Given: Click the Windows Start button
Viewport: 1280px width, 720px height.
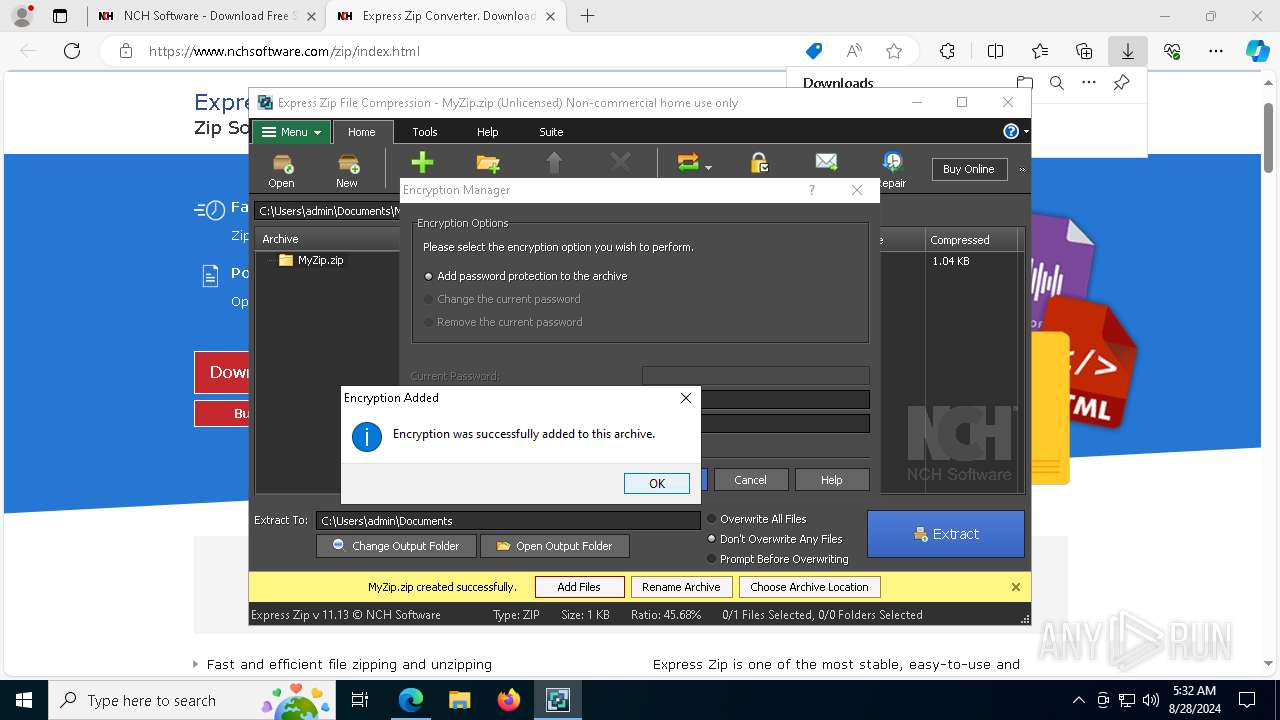Looking at the screenshot, I should (23, 700).
